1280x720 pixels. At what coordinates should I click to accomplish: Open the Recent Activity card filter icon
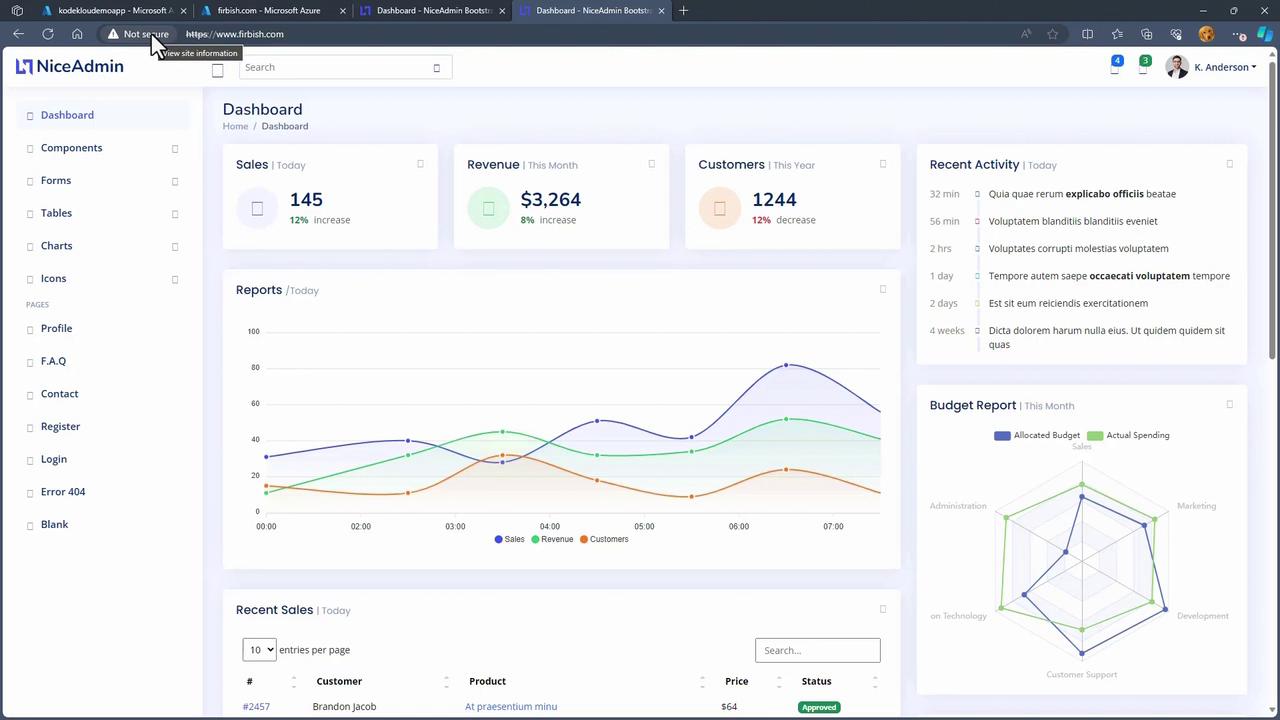(1229, 164)
